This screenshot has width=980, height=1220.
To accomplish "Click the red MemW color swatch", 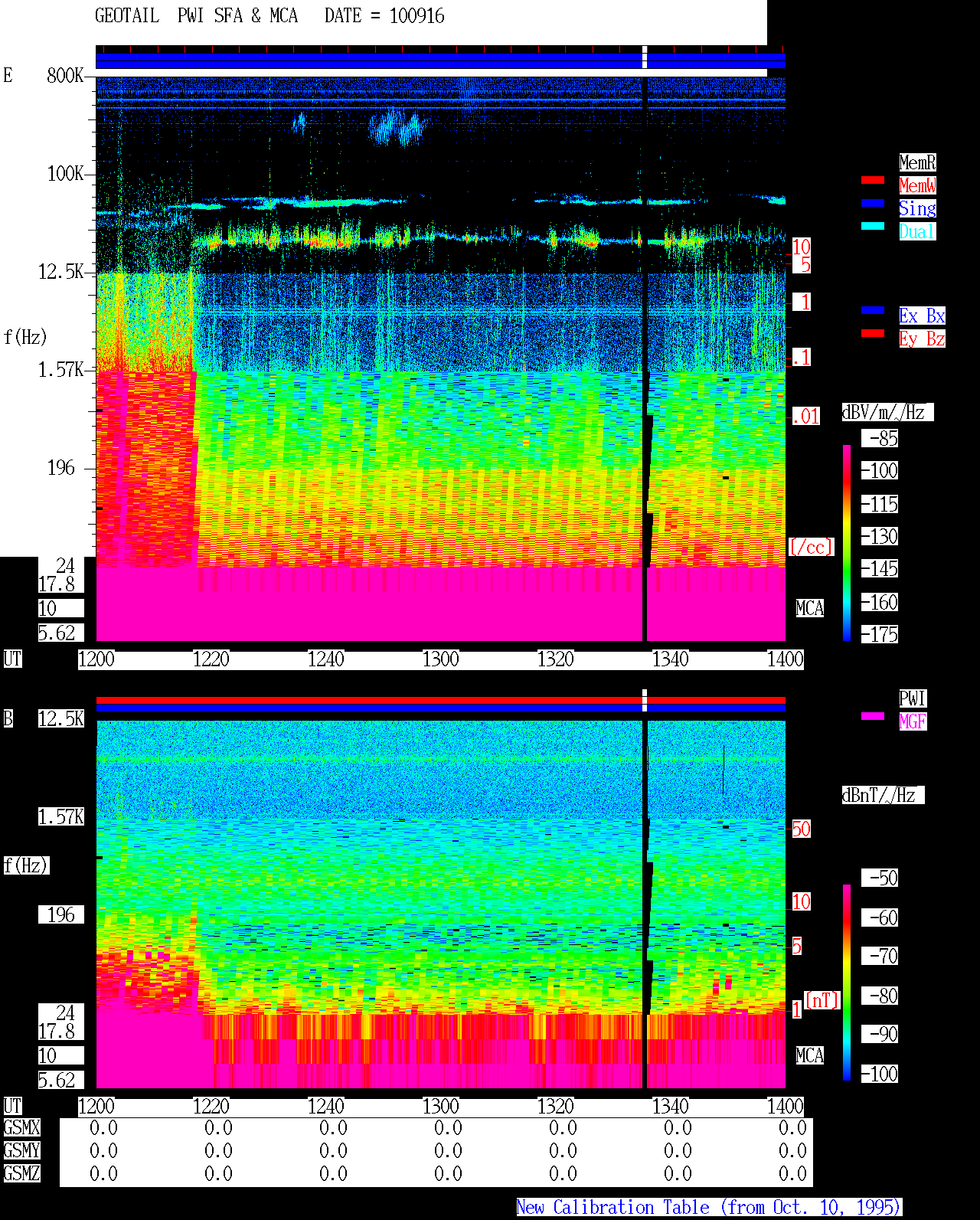I will point(873,180).
